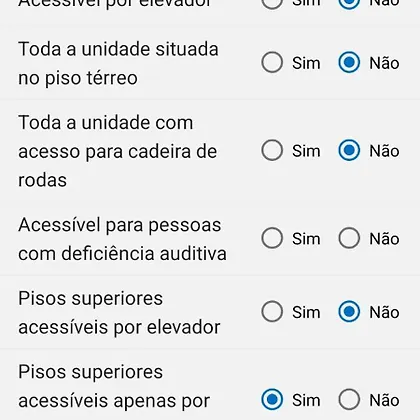
Task: Click Sim label for Pisos superiores por elevador
Action: coord(306,312)
